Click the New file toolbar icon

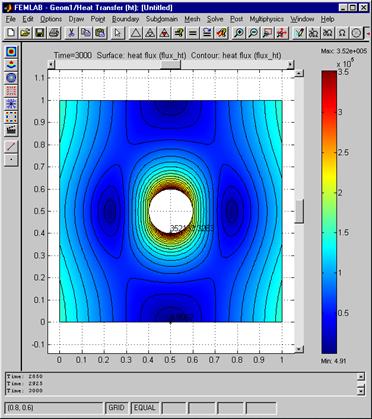click(x=11, y=33)
